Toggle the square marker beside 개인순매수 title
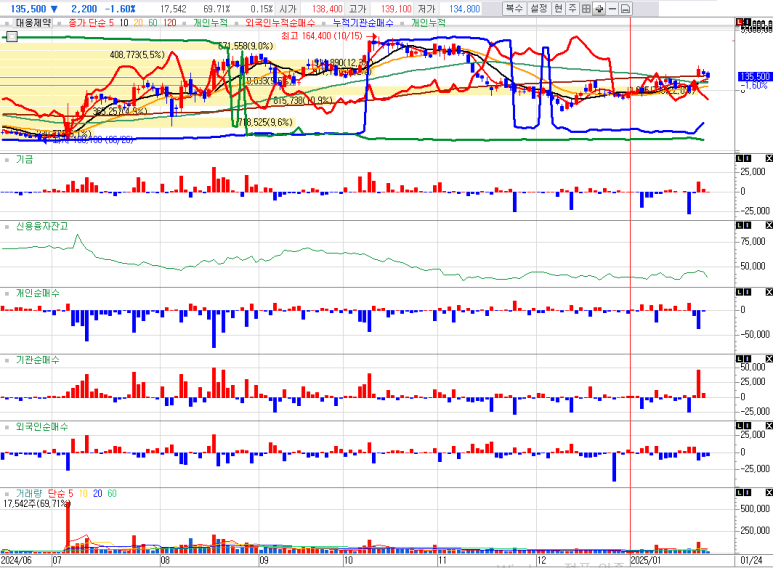 [7, 294]
